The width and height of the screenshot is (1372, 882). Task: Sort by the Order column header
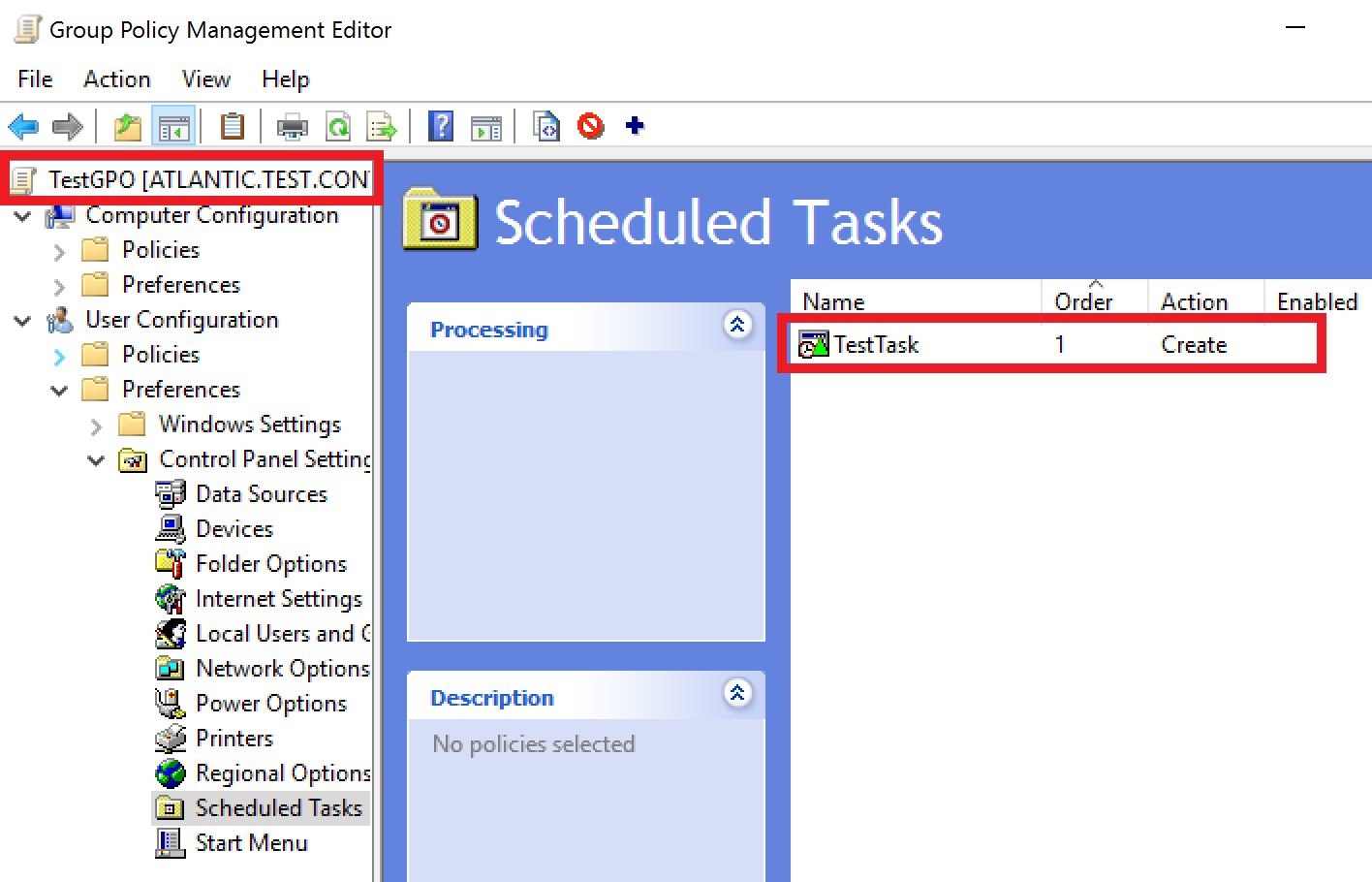coord(1095,301)
